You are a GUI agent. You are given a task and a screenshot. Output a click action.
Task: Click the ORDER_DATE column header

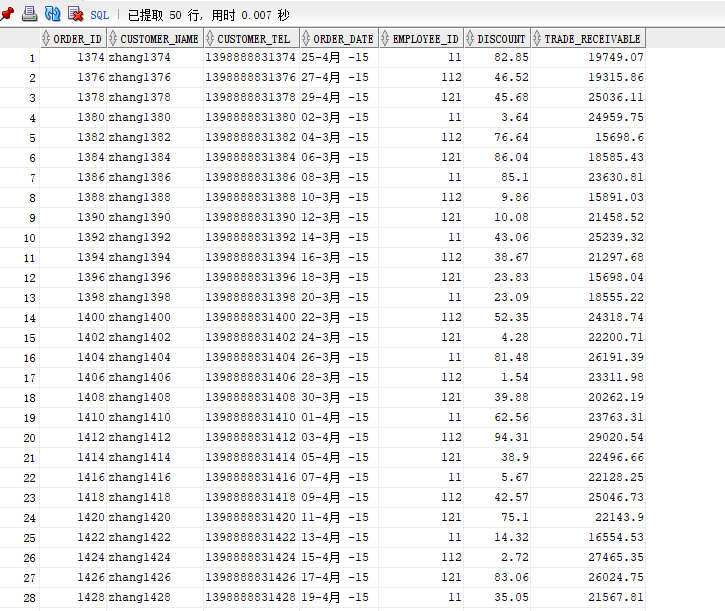tap(339, 39)
